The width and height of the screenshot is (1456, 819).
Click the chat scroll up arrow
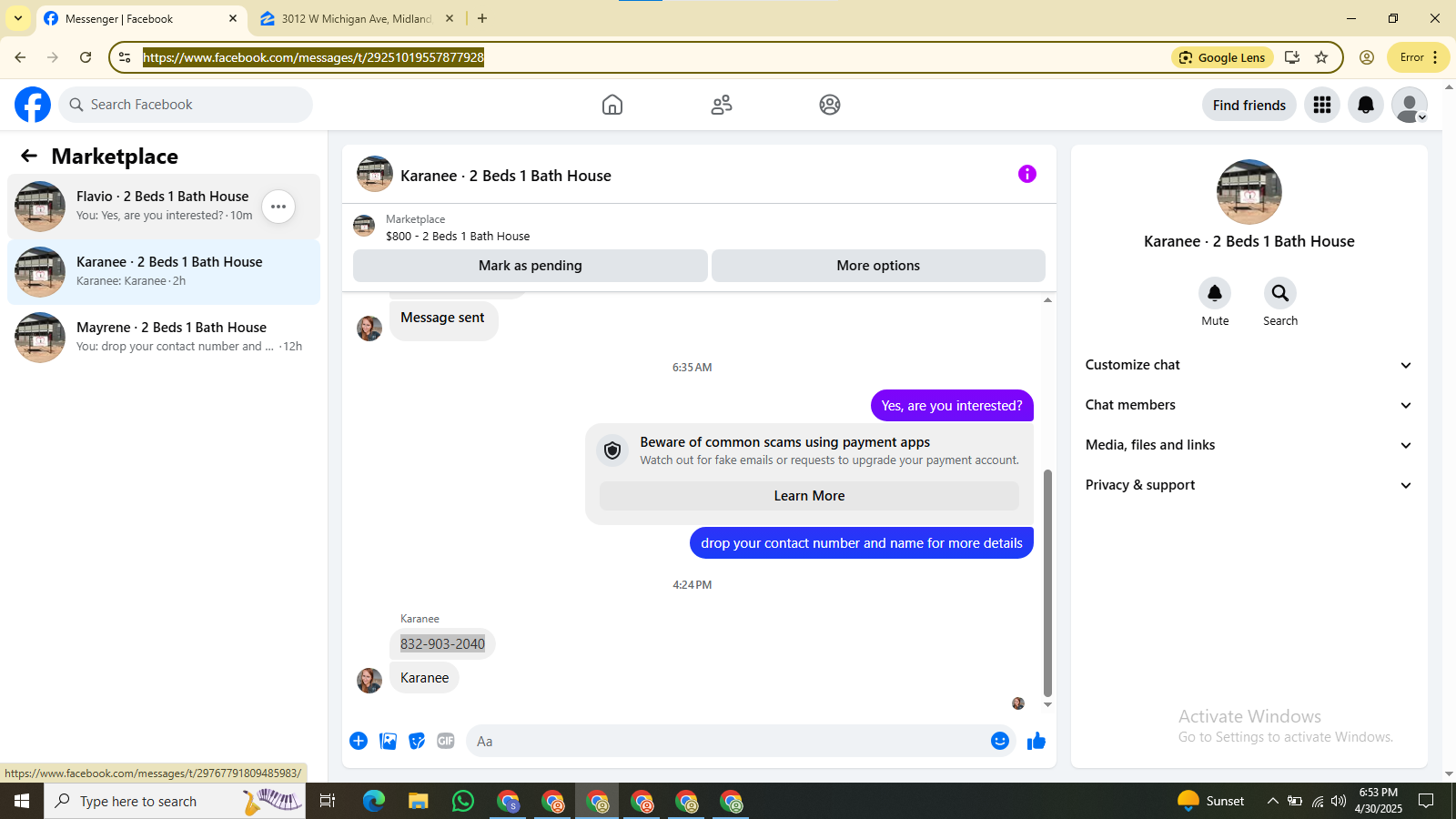coord(1047,299)
